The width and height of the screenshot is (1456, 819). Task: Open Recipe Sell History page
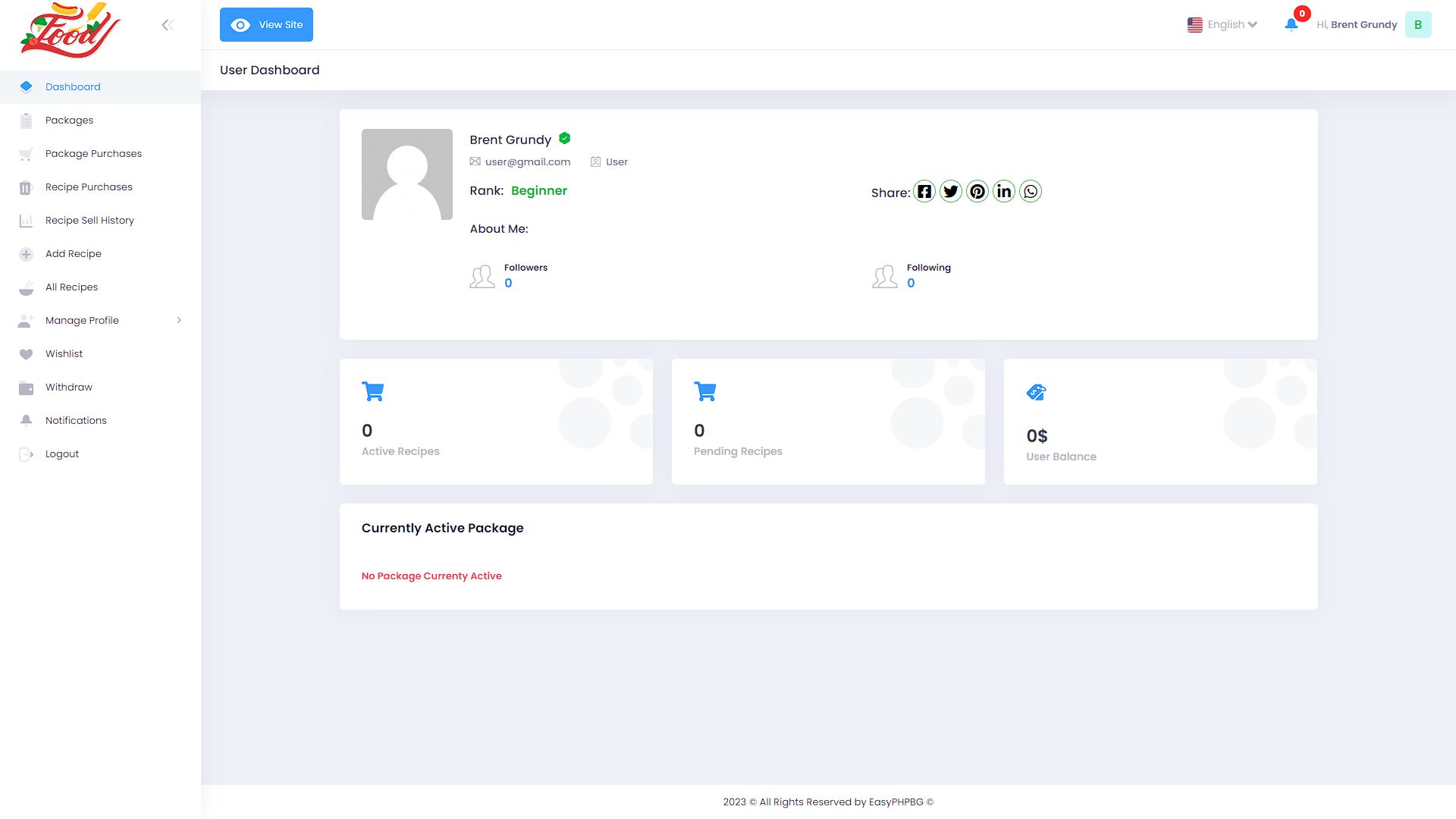[89, 220]
